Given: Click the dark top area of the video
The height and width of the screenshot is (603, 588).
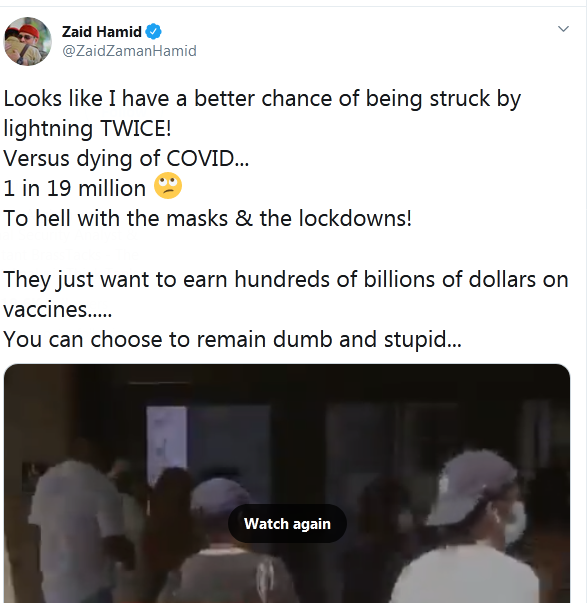Looking at the screenshot, I should 287,385.
